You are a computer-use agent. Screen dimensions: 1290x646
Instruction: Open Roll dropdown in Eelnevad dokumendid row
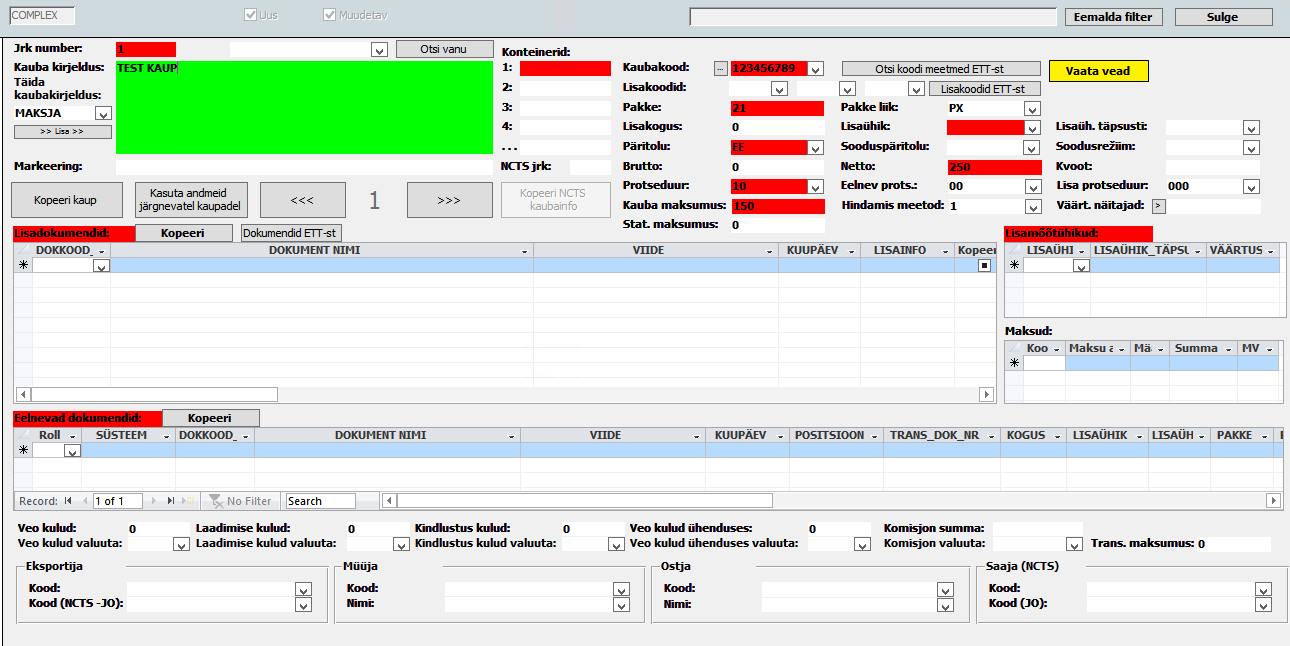(x=72, y=451)
